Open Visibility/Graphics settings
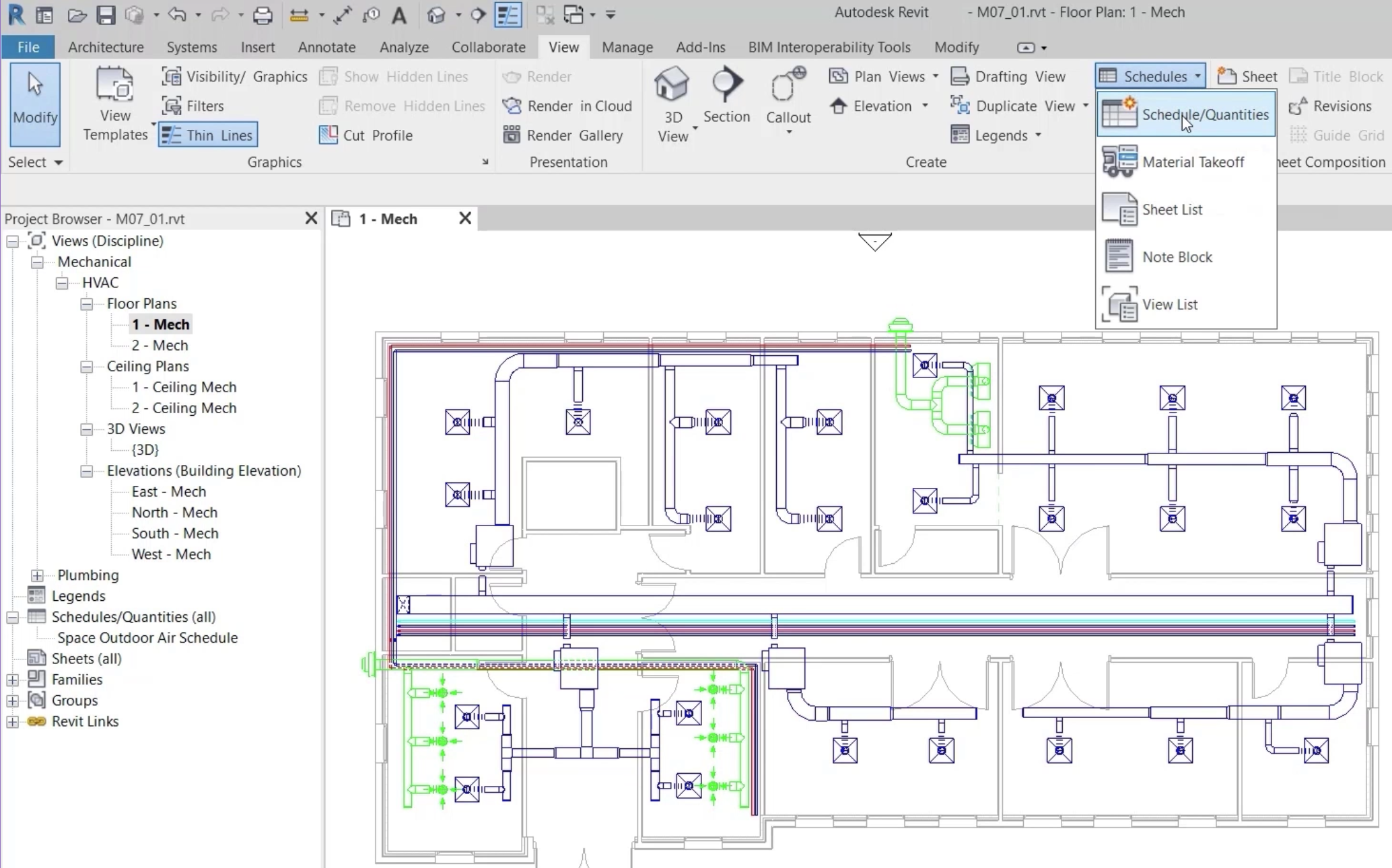1392x868 pixels. pyautogui.click(x=234, y=77)
